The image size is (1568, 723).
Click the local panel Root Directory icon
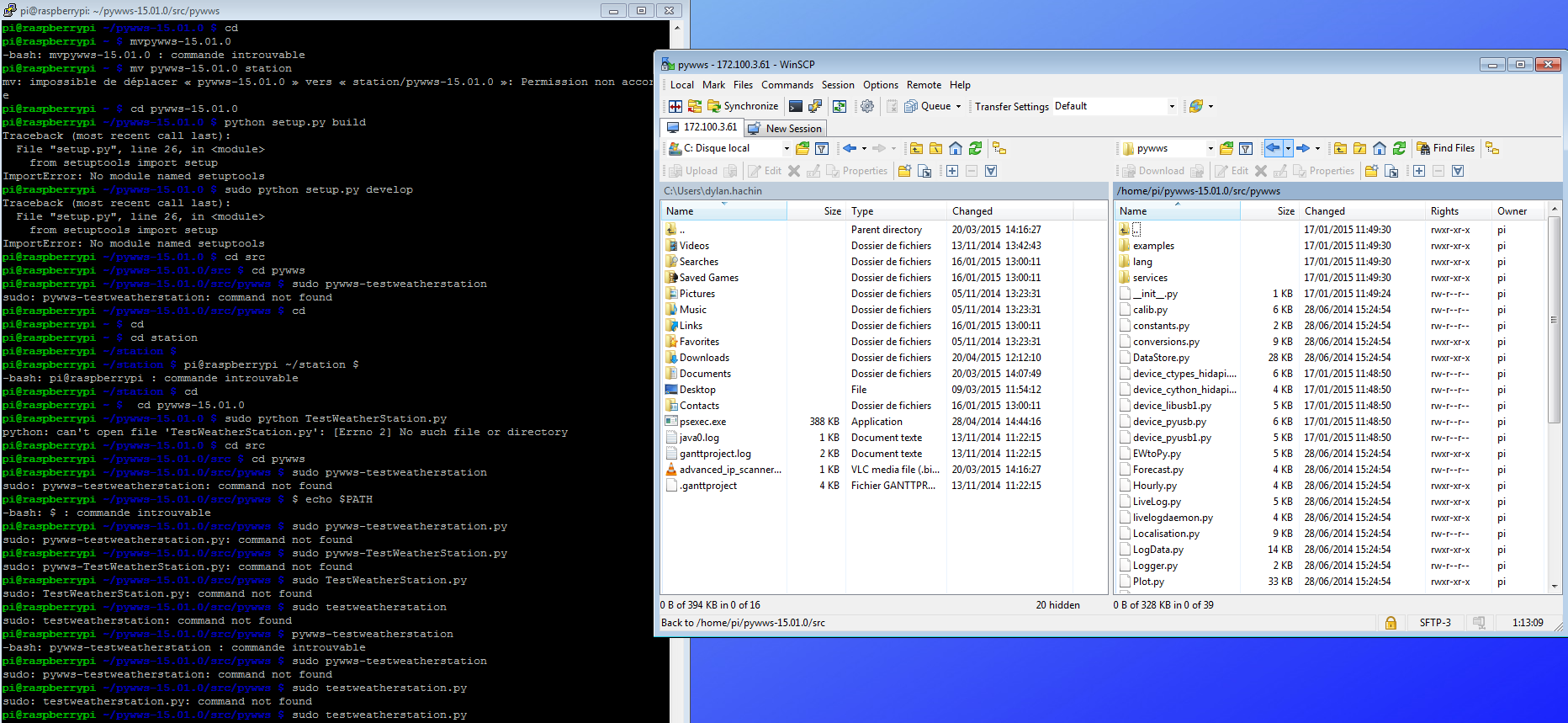tap(935, 148)
